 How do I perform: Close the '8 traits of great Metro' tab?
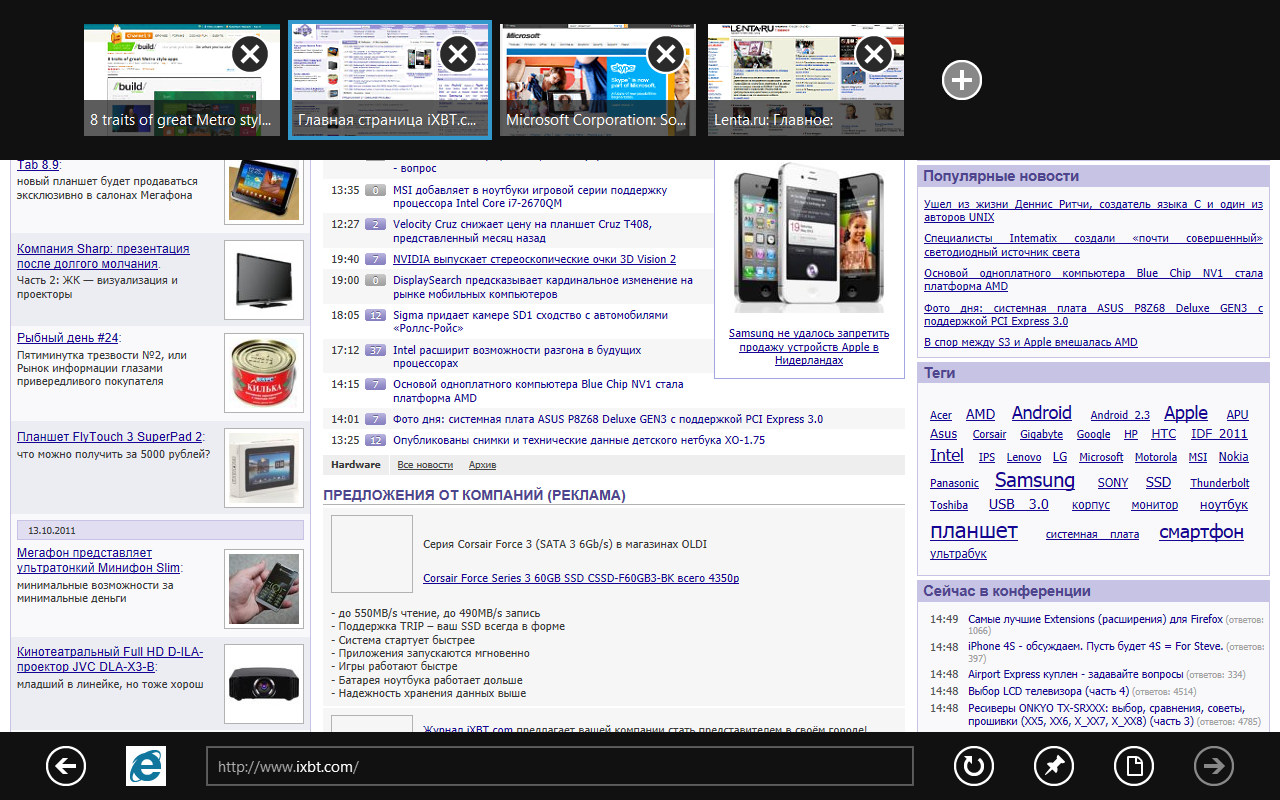250,54
